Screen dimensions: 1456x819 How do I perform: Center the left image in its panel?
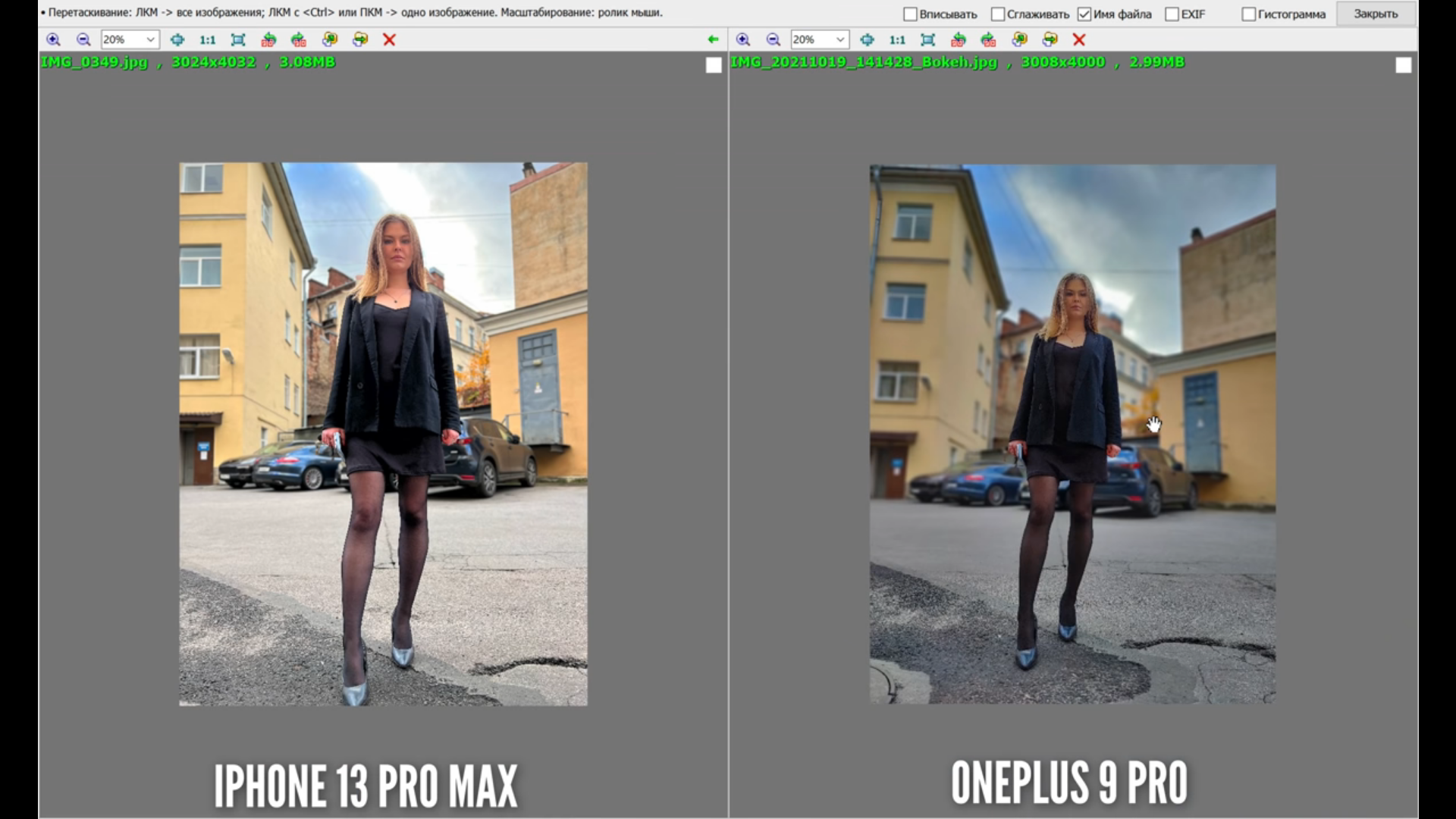coord(177,39)
